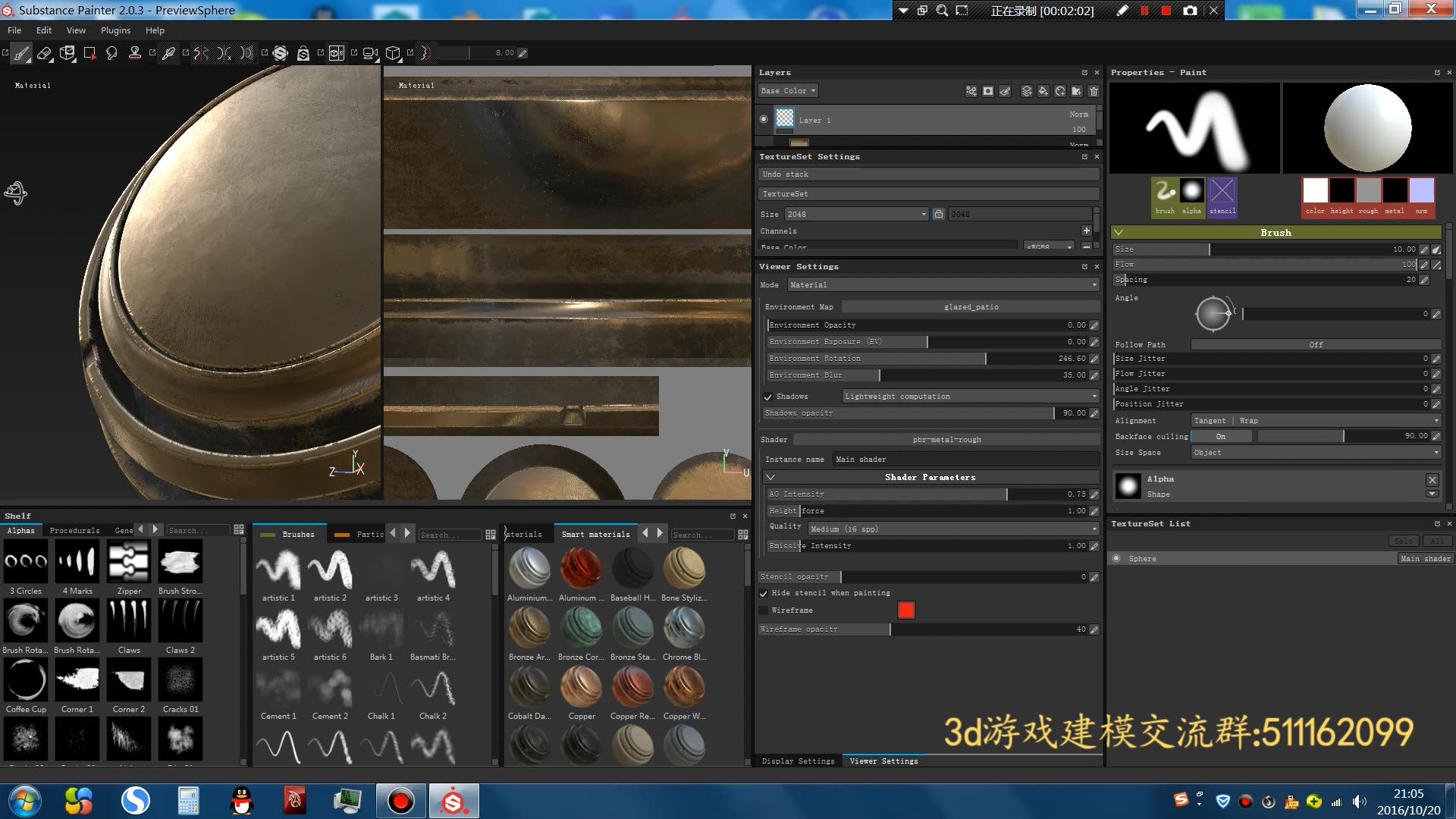Delete layer with trash icon
Viewport: 1456px width, 819px height.
pyautogui.click(x=1094, y=91)
